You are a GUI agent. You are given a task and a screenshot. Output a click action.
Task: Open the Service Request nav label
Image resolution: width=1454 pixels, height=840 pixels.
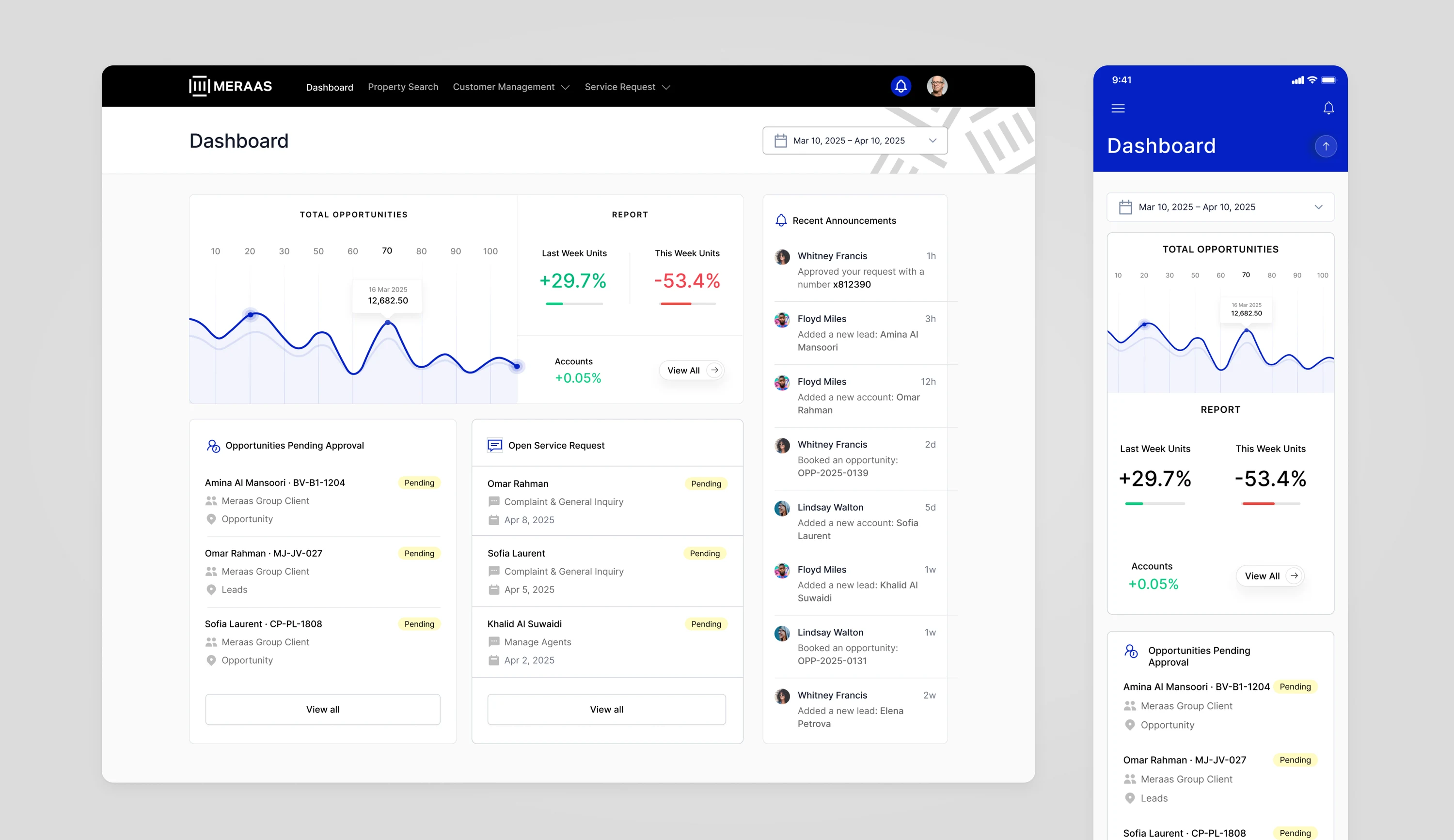(x=620, y=87)
